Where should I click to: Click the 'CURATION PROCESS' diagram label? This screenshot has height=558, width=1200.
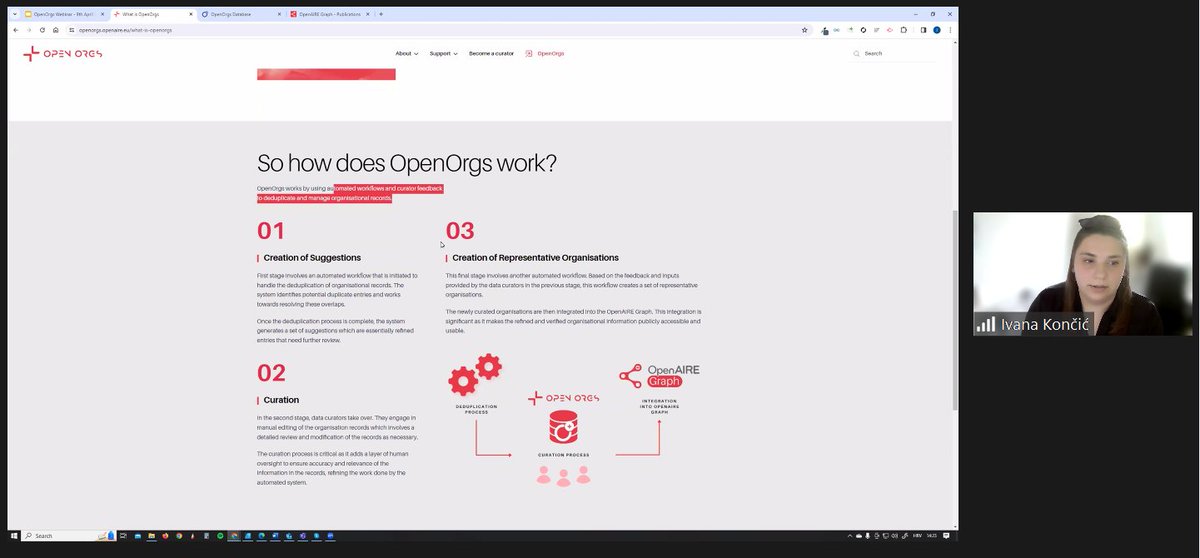(563, 455)
